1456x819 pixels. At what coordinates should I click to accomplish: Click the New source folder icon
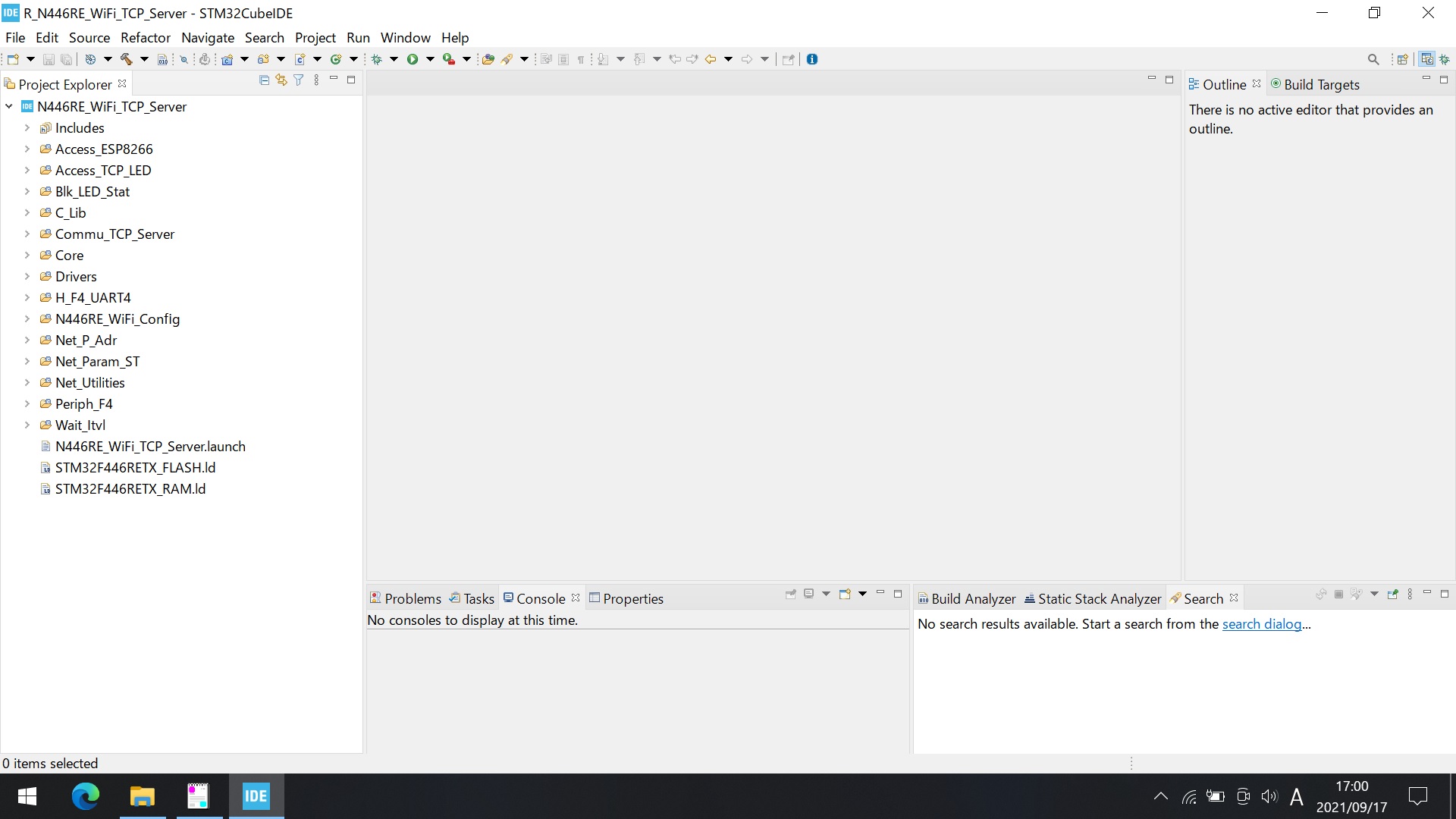[x=263, y=59]
